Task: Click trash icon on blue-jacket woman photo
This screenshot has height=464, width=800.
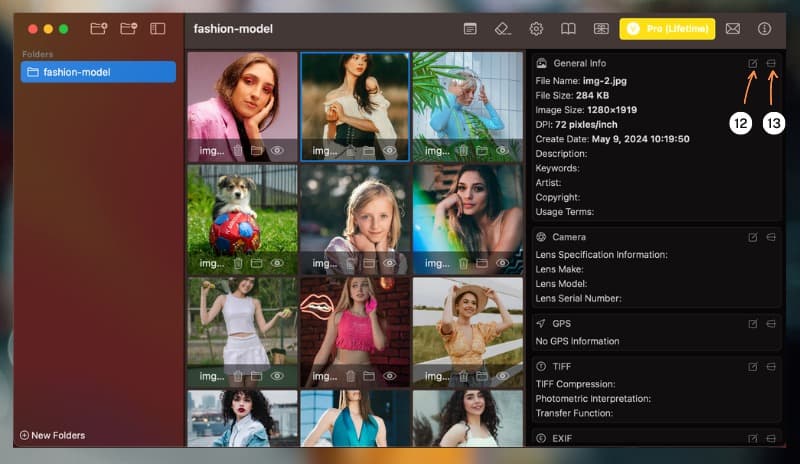Action: pyautogui.click(x=463, y=151)
